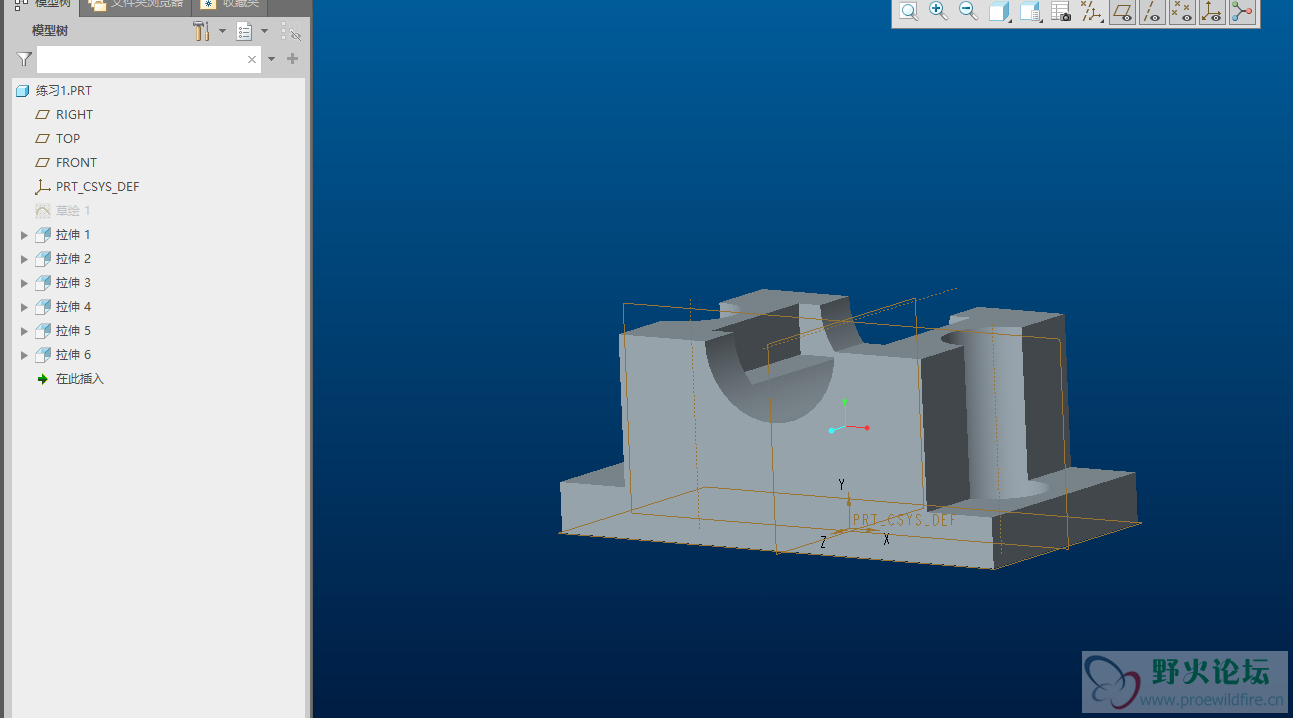Click the plus icon beside search
Screen dimensions: 1293x718
click(292, 59)
